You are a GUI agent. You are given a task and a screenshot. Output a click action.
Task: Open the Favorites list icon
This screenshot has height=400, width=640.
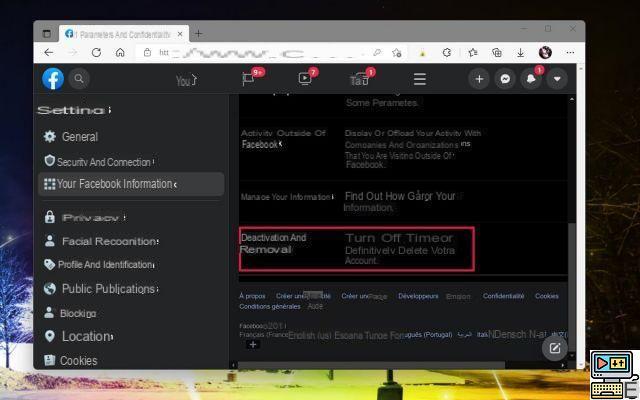tap(473, 53)
